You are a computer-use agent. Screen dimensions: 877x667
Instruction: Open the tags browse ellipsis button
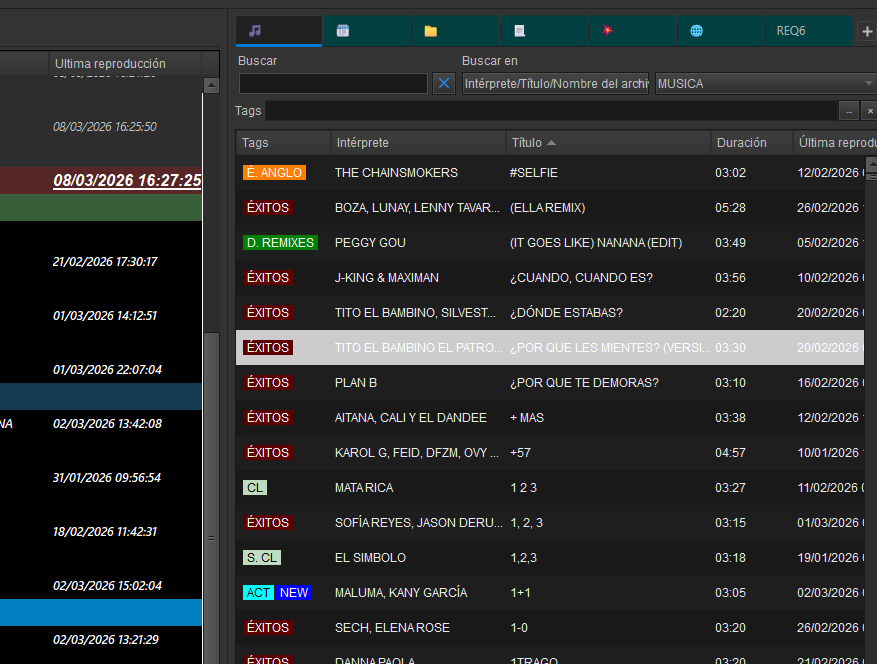pos(849,111)
